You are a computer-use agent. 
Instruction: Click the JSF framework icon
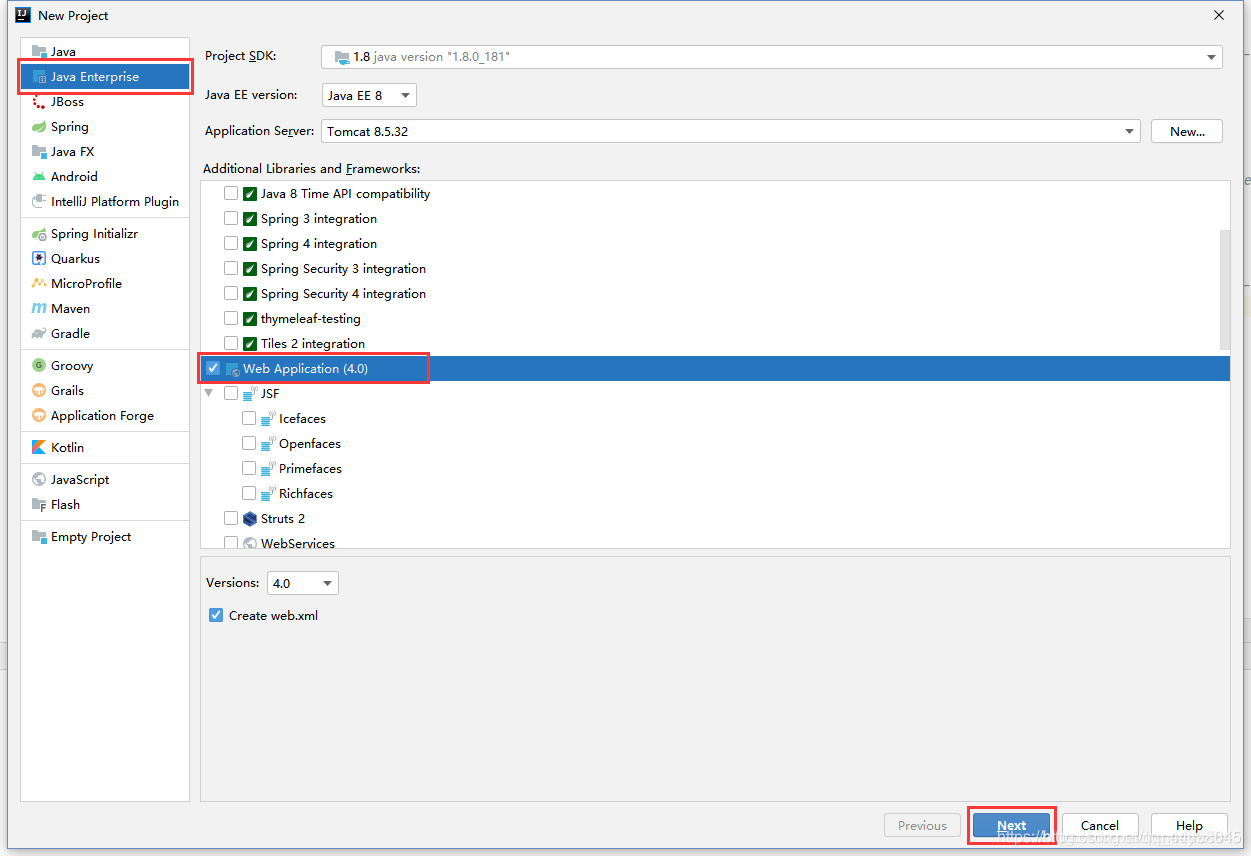[250, 394]
